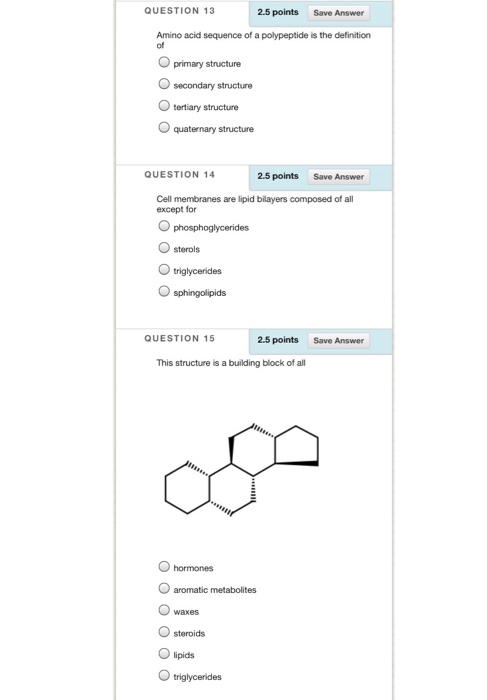Pick the steroids radio button

tap(164, 632)
